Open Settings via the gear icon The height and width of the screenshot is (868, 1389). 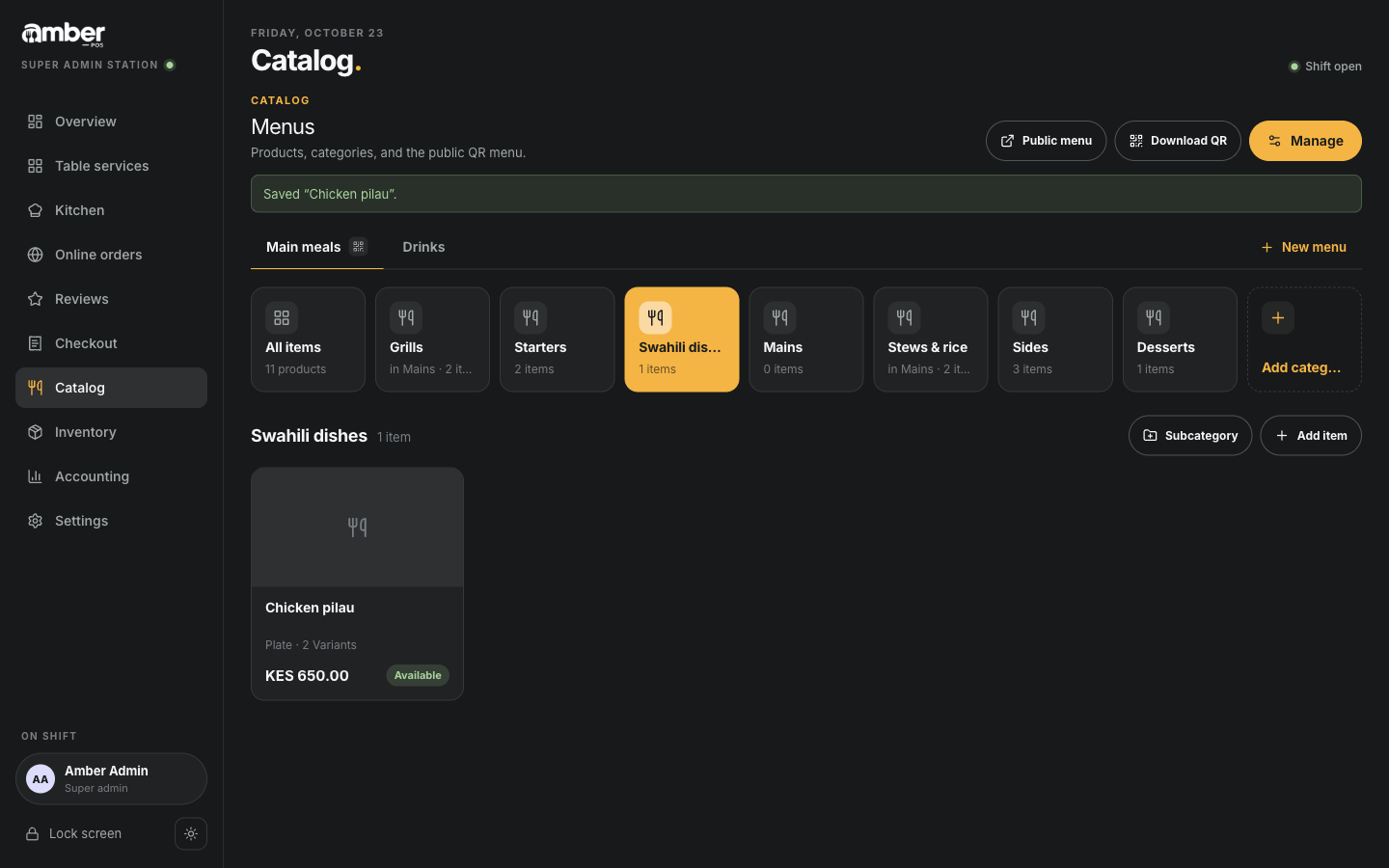coord(36,521)
